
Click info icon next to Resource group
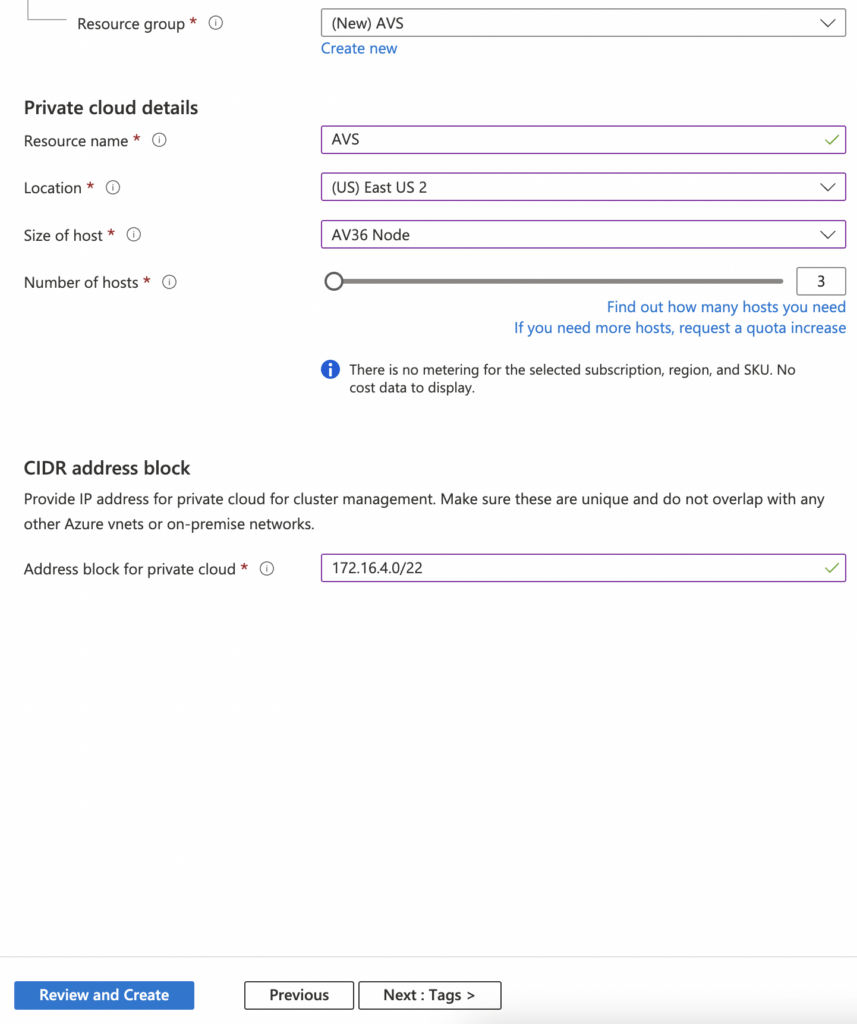215,23
